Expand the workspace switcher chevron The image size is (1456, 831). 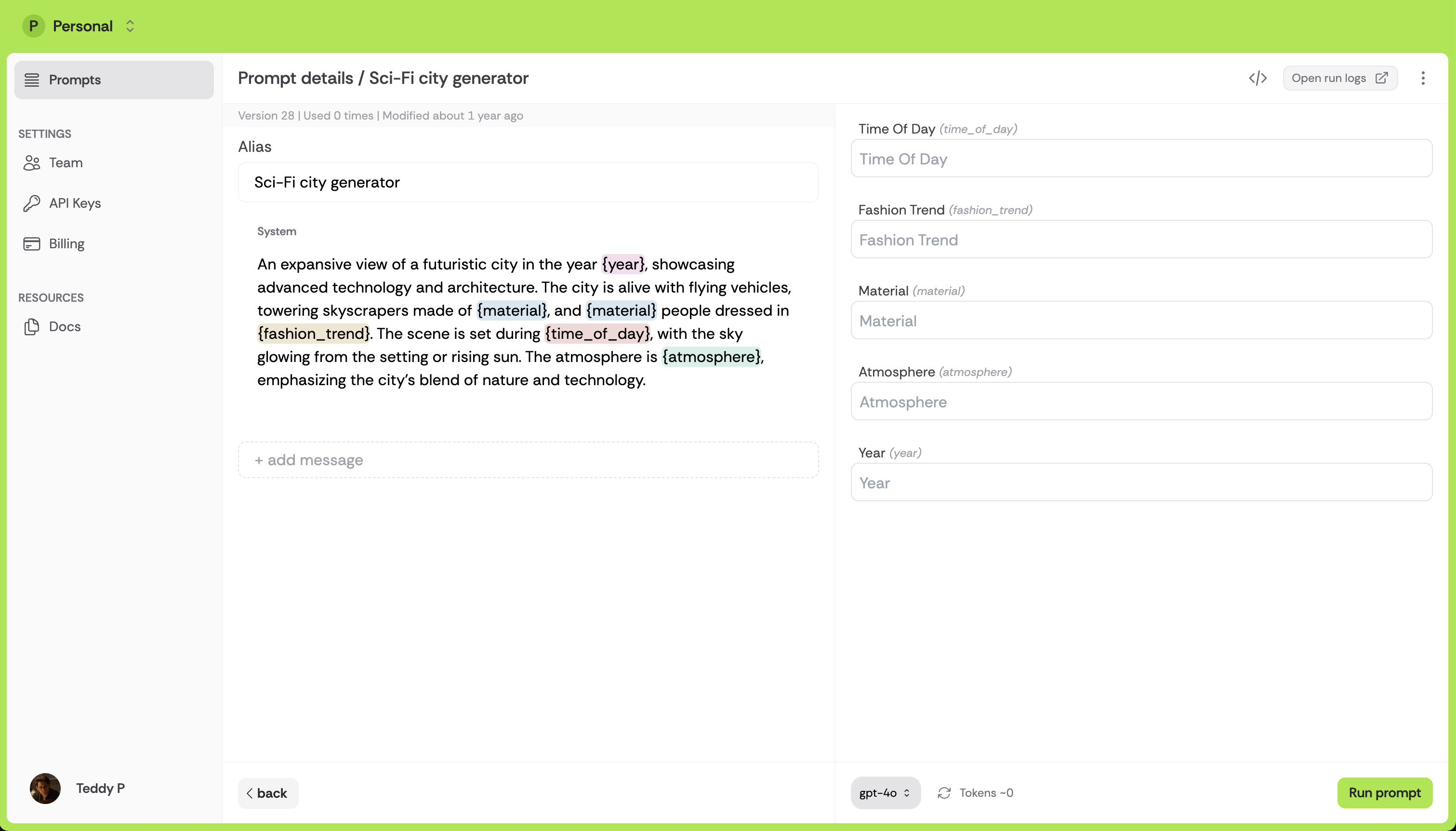point(130,26)
